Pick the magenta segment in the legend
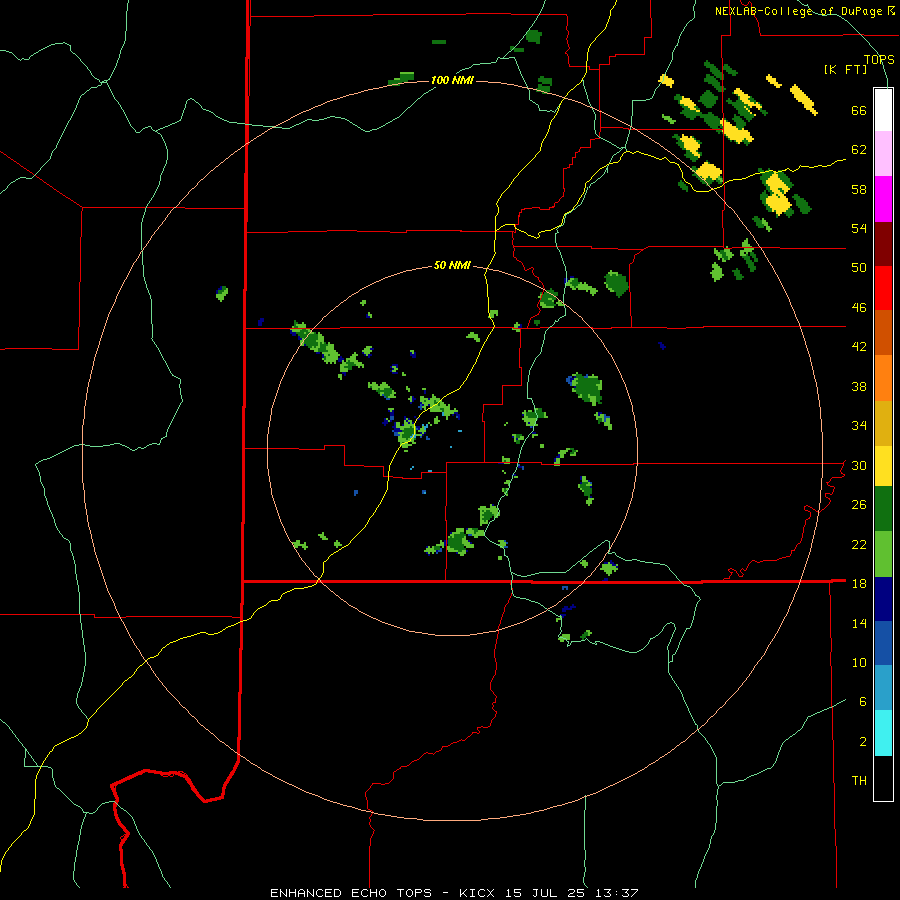Screen dimensions: 900x900 [883, 199]
